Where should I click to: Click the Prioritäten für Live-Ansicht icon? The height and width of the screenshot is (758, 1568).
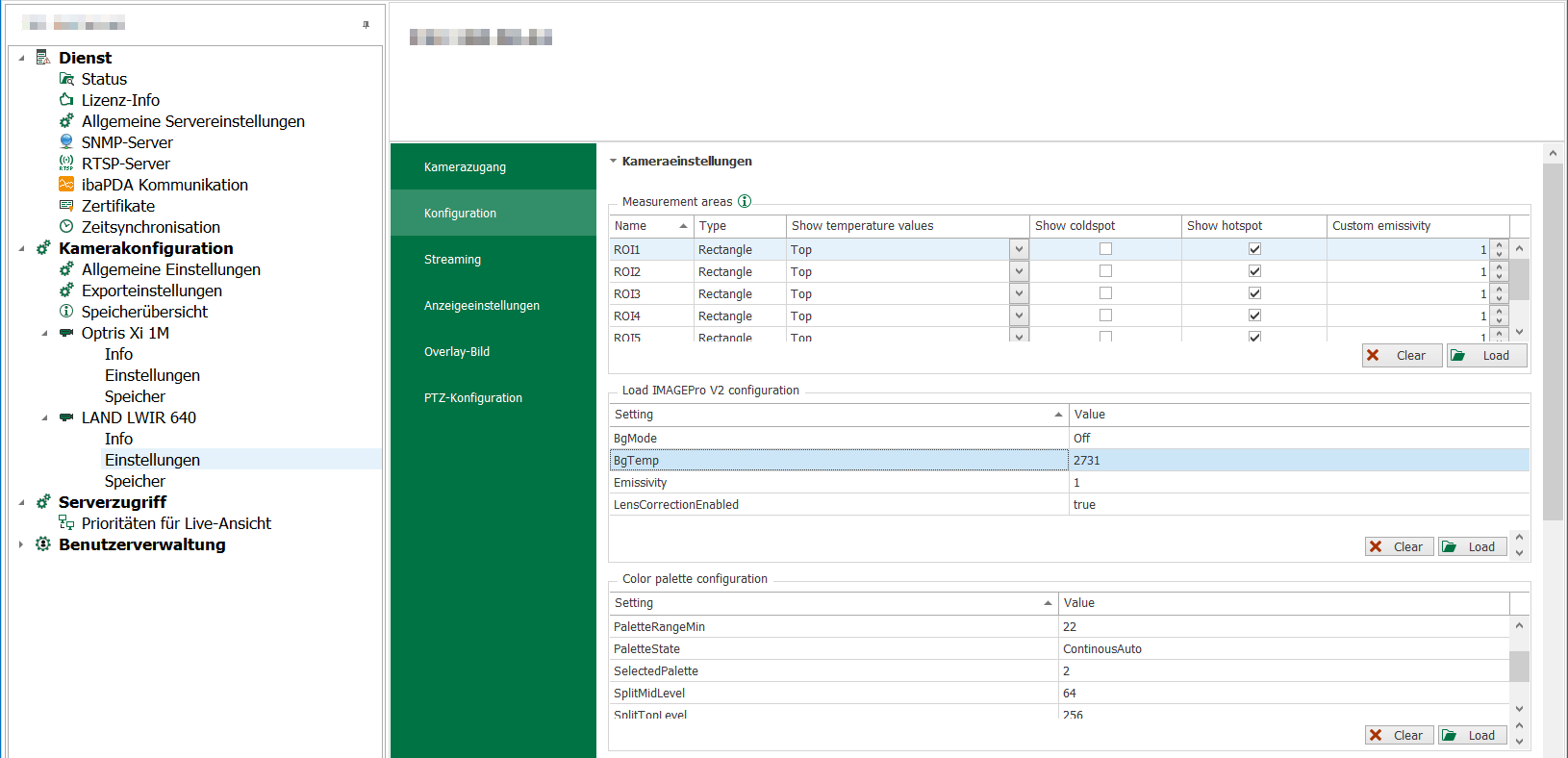pos(66,523)
